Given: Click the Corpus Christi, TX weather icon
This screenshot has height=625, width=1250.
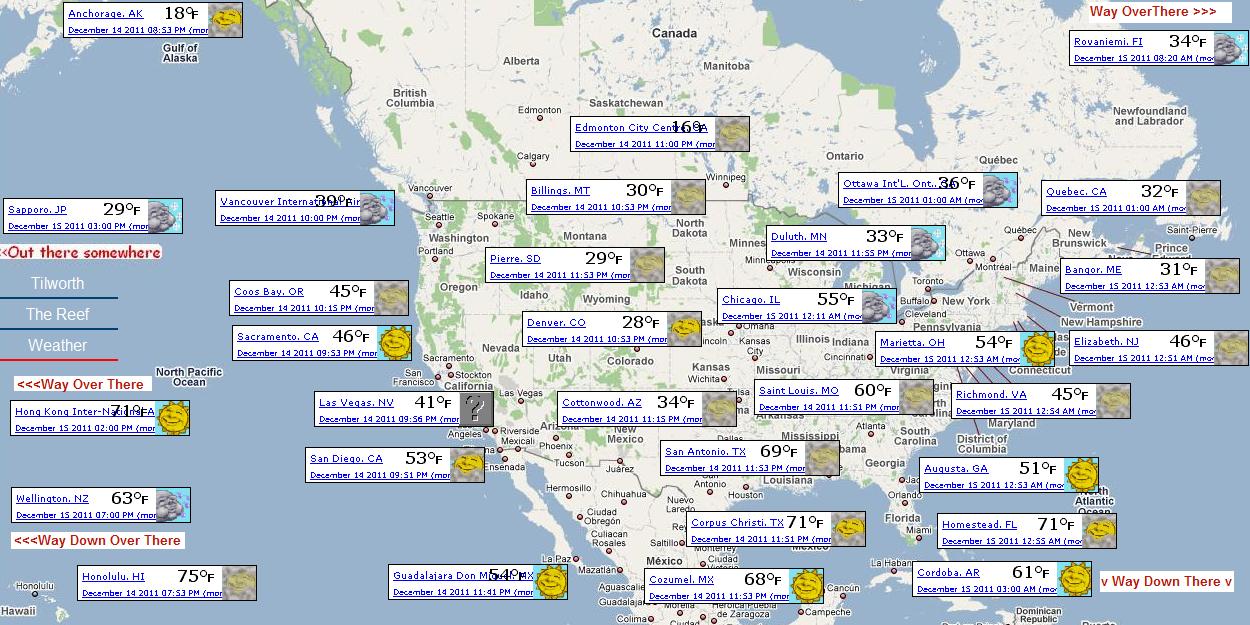Looking at the screenshot, I should pos(848,529).
